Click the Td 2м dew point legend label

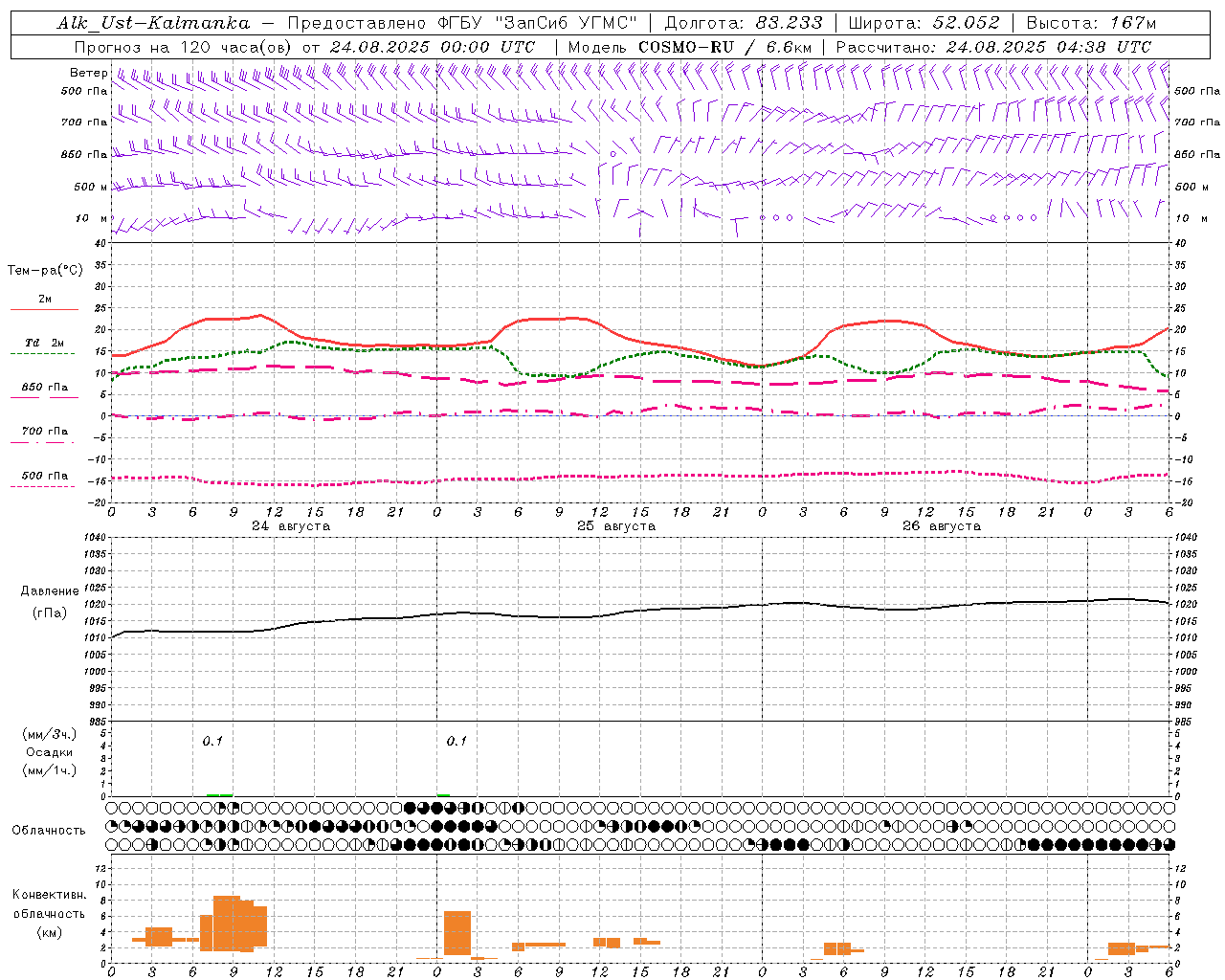[x=45, y=343]
